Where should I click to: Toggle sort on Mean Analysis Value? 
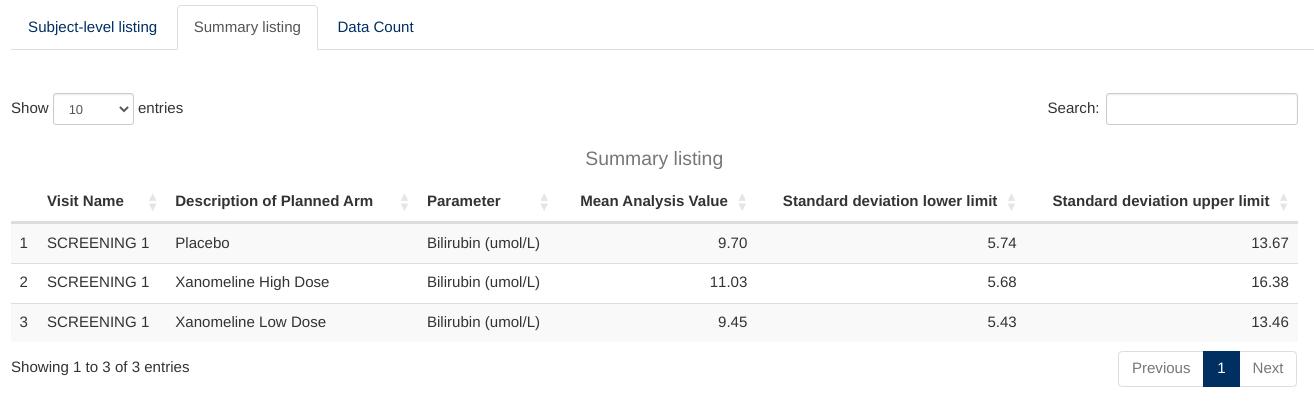pos(742,202)
